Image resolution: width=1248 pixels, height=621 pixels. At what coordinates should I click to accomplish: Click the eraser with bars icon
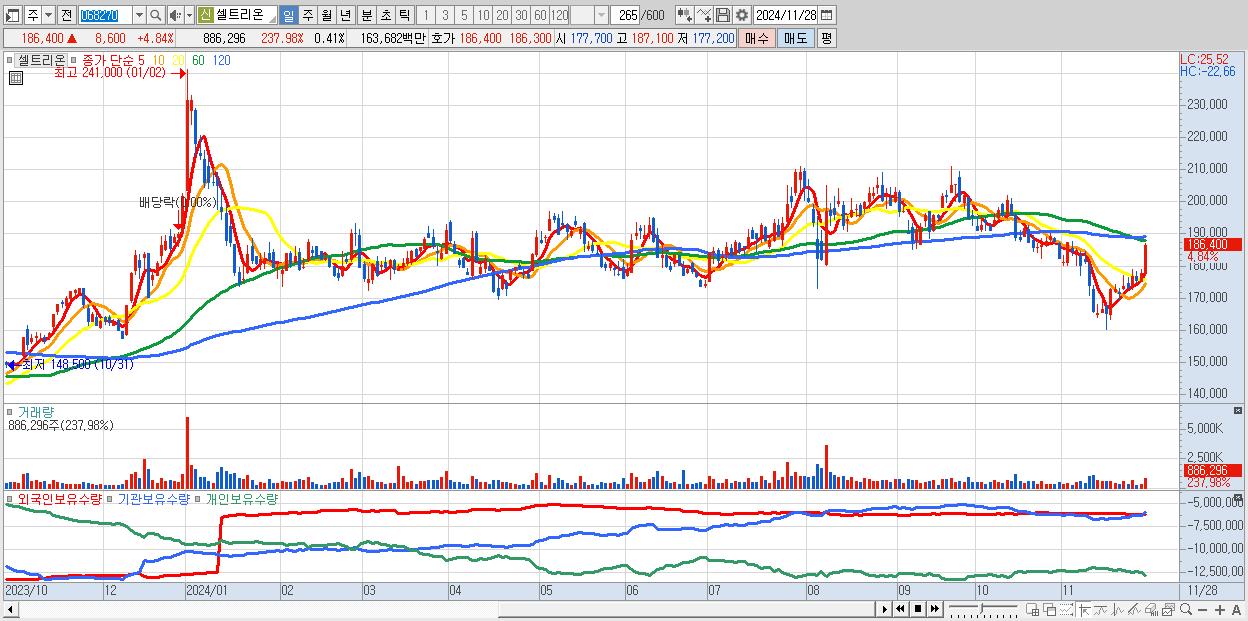coord(1151,609)
